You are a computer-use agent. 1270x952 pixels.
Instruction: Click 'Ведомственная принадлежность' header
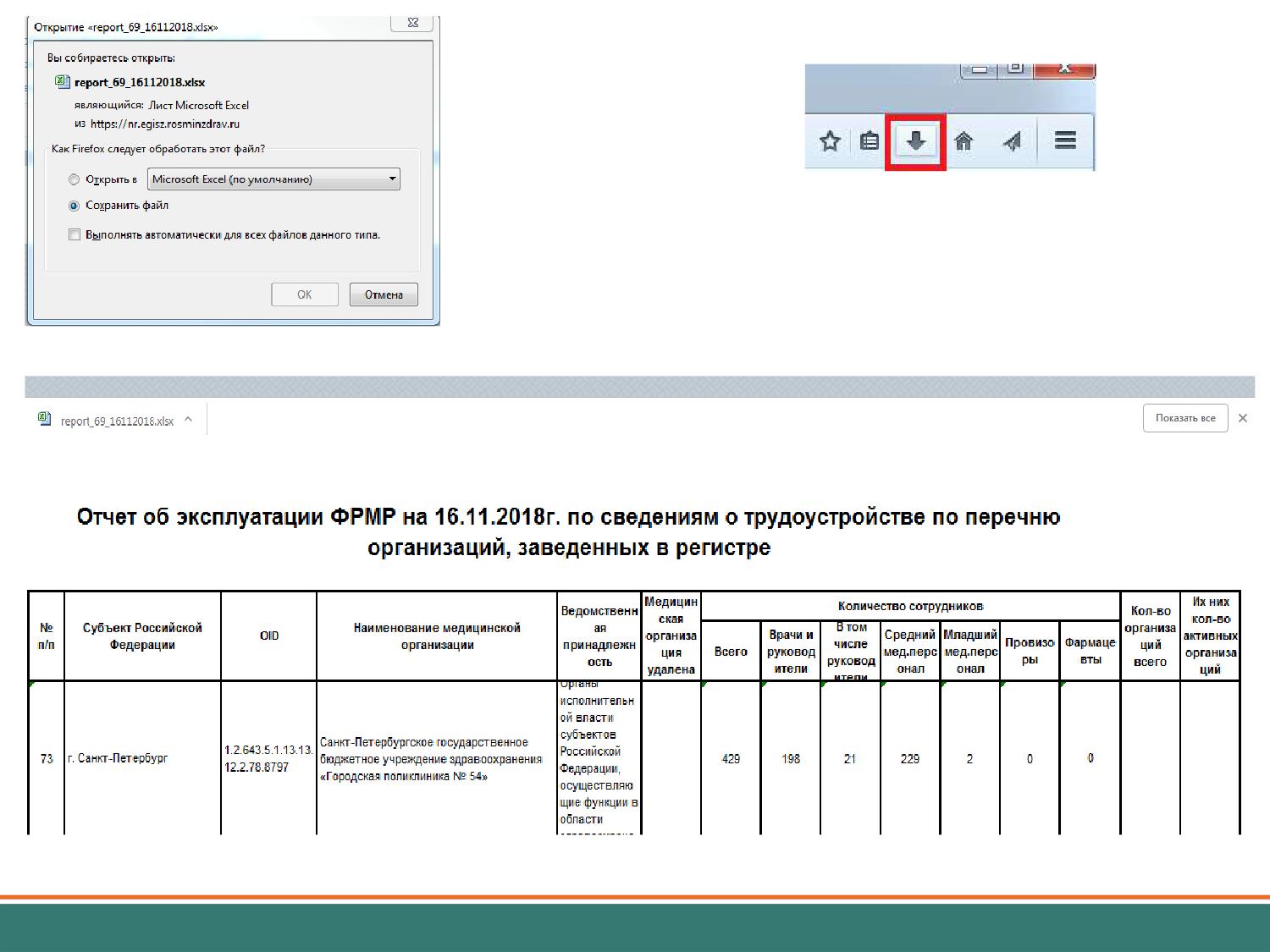[x=599, y=636]
